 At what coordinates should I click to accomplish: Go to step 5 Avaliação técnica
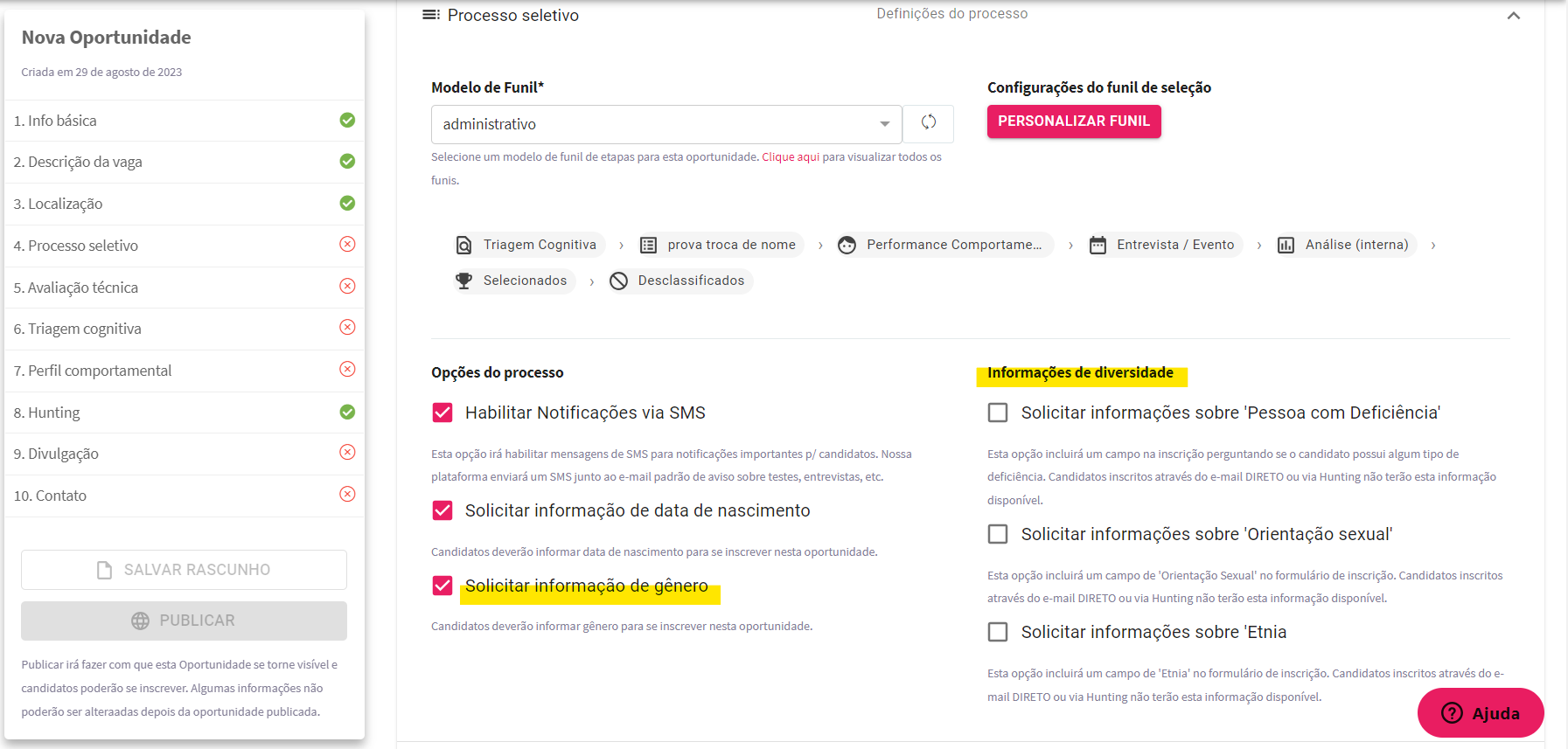pyautogui.click(x=185, y=288)
